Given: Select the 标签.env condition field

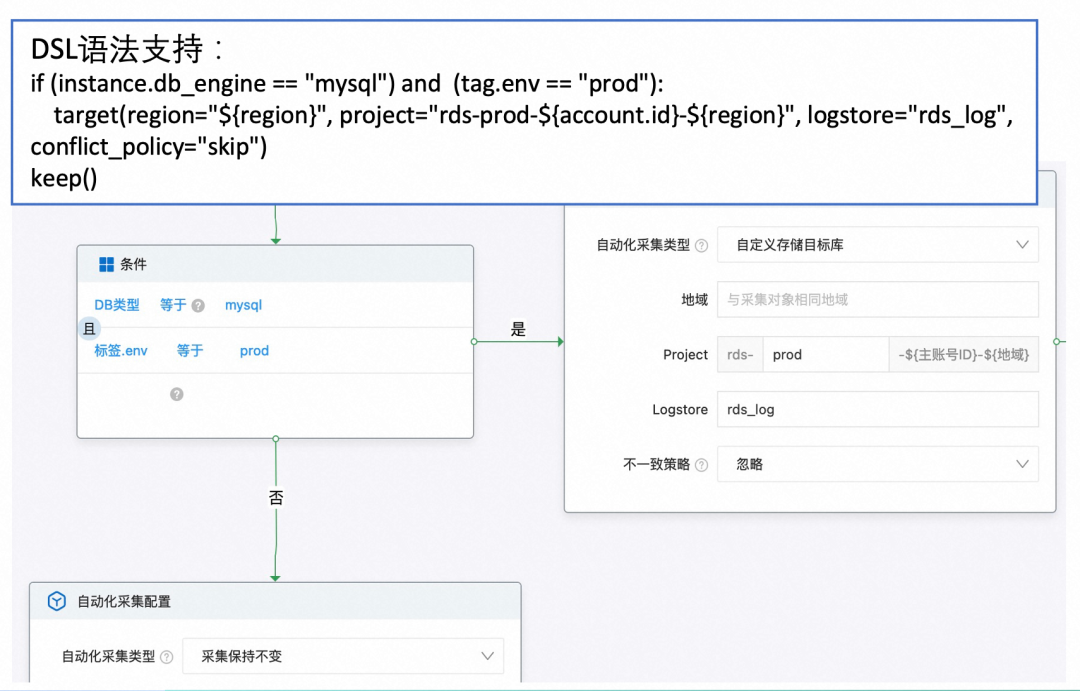Looking at the screenshot, I should click(x=121, y=351).
